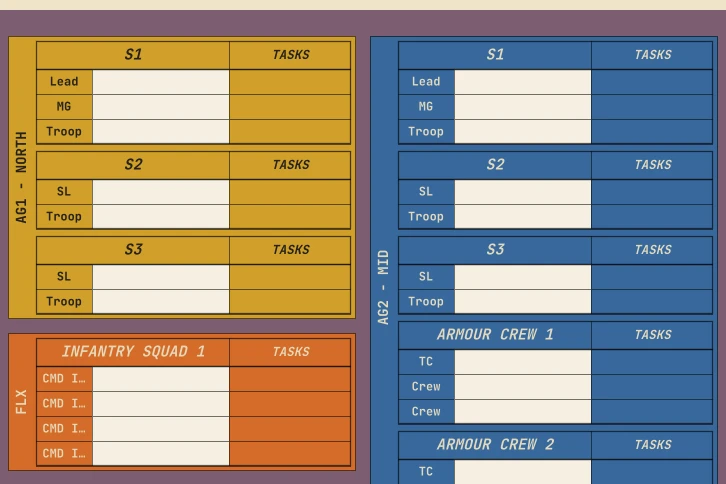This screenshot has width=726, height=484.
Task: Click the S3 header in the AG2 Mid block
Action: click(495, 250)
